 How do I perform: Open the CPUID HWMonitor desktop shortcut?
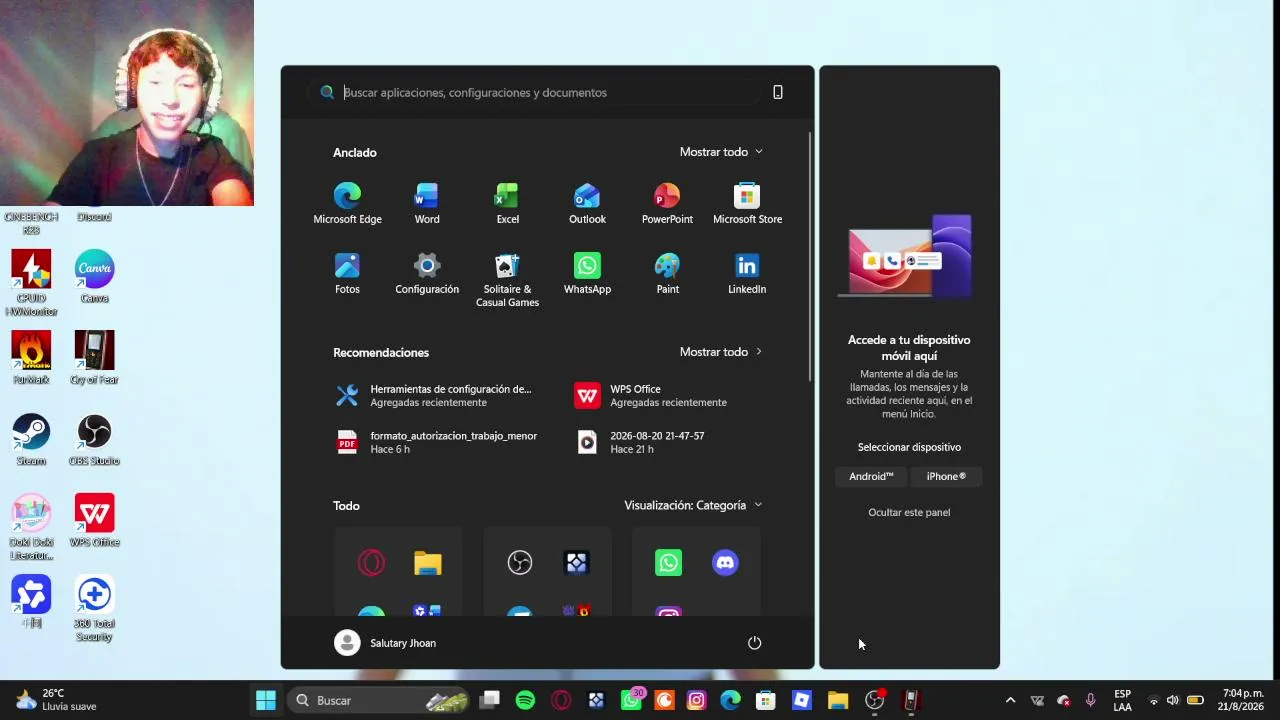pos(31,283)
